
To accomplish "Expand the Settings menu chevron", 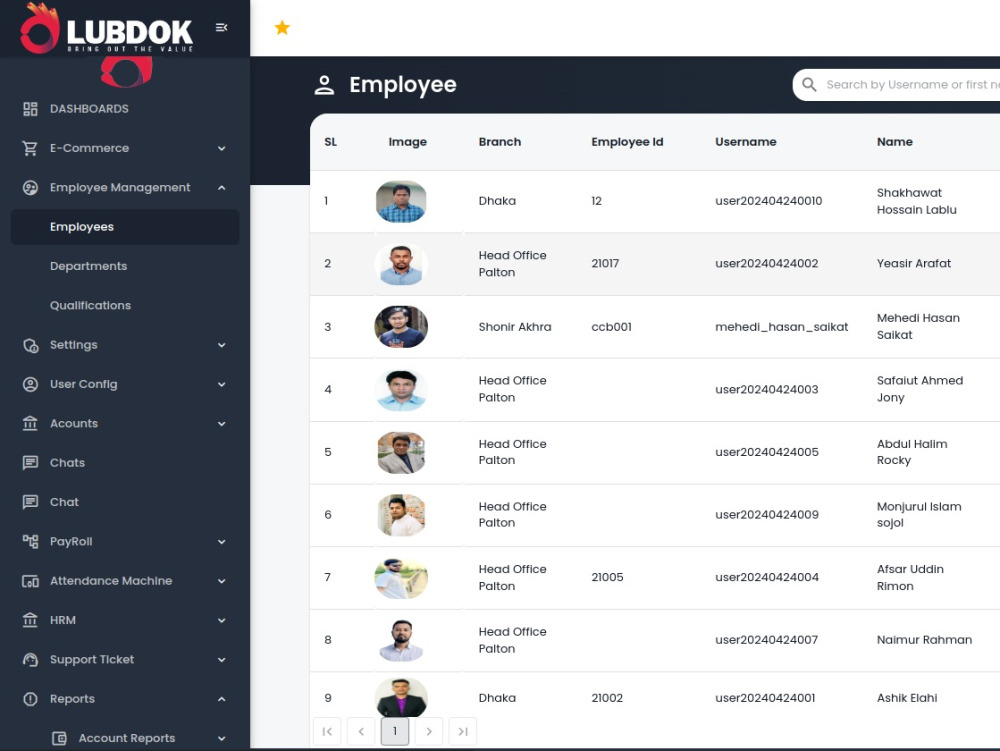I will coord(221,345).
